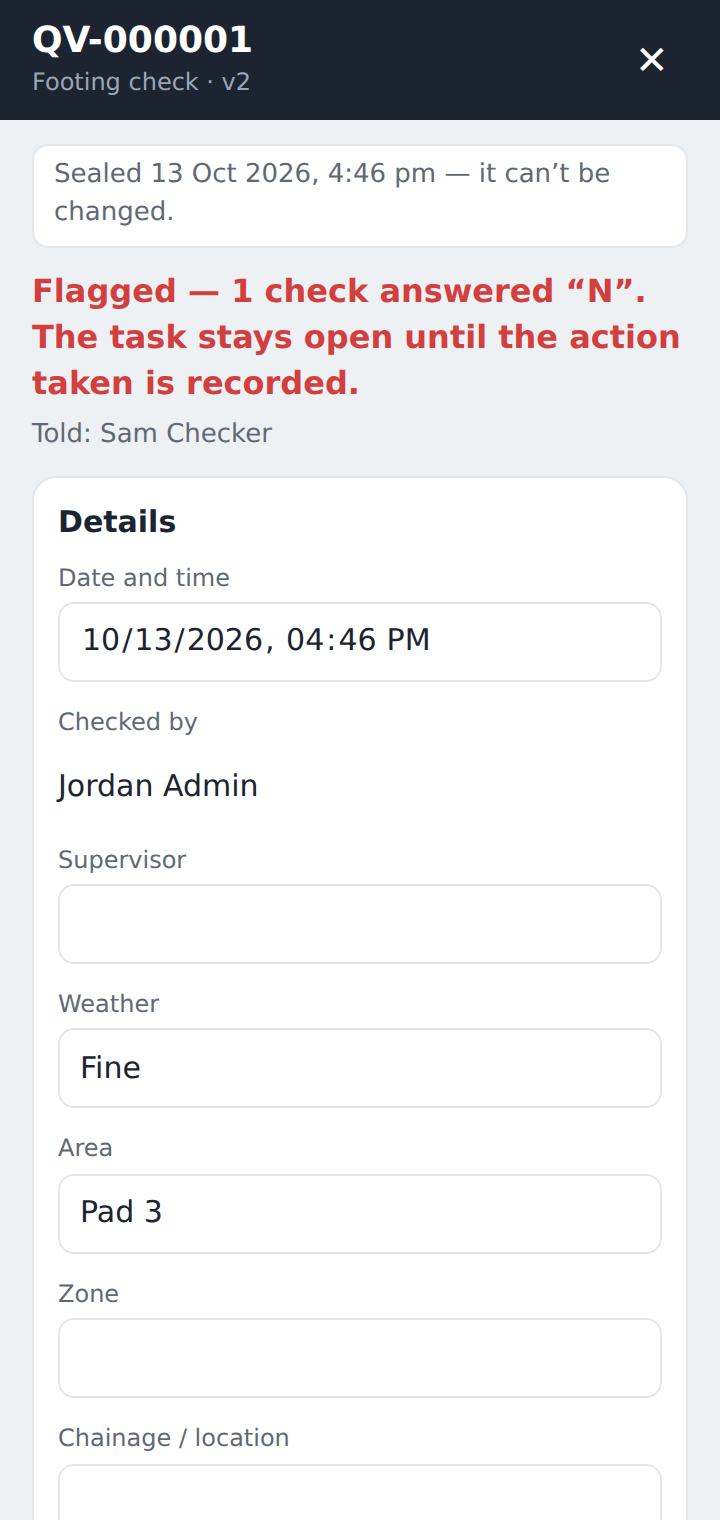
Task: Click the Checked by label
Action: [x=128, y=722]
